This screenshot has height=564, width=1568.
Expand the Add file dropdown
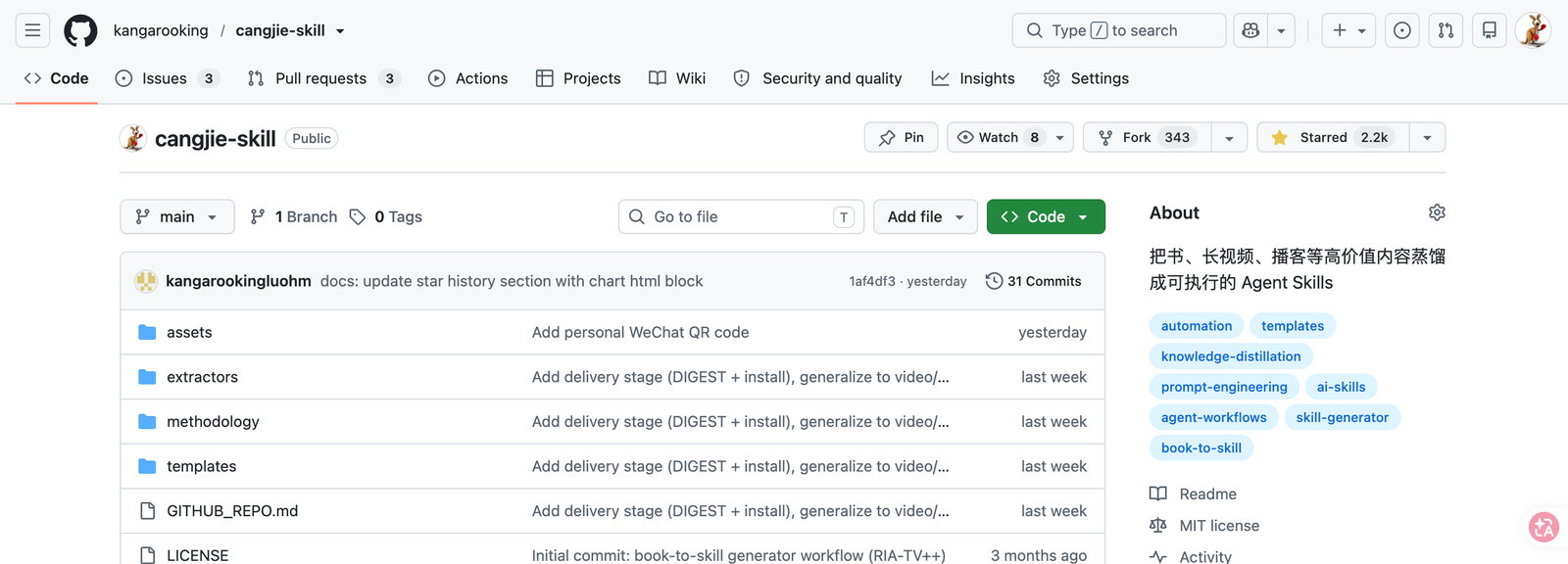tap(925, 216)
